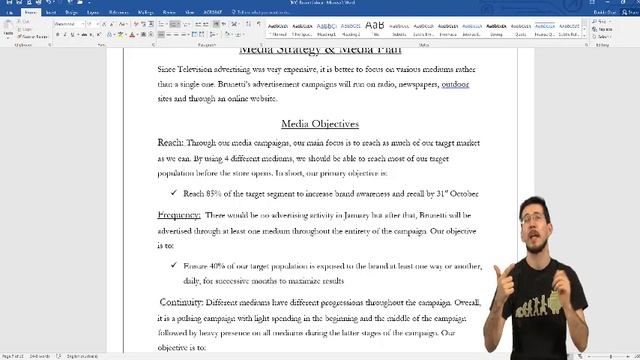
Task: Click the Media Objectives heading
Action: pos(320,124)
